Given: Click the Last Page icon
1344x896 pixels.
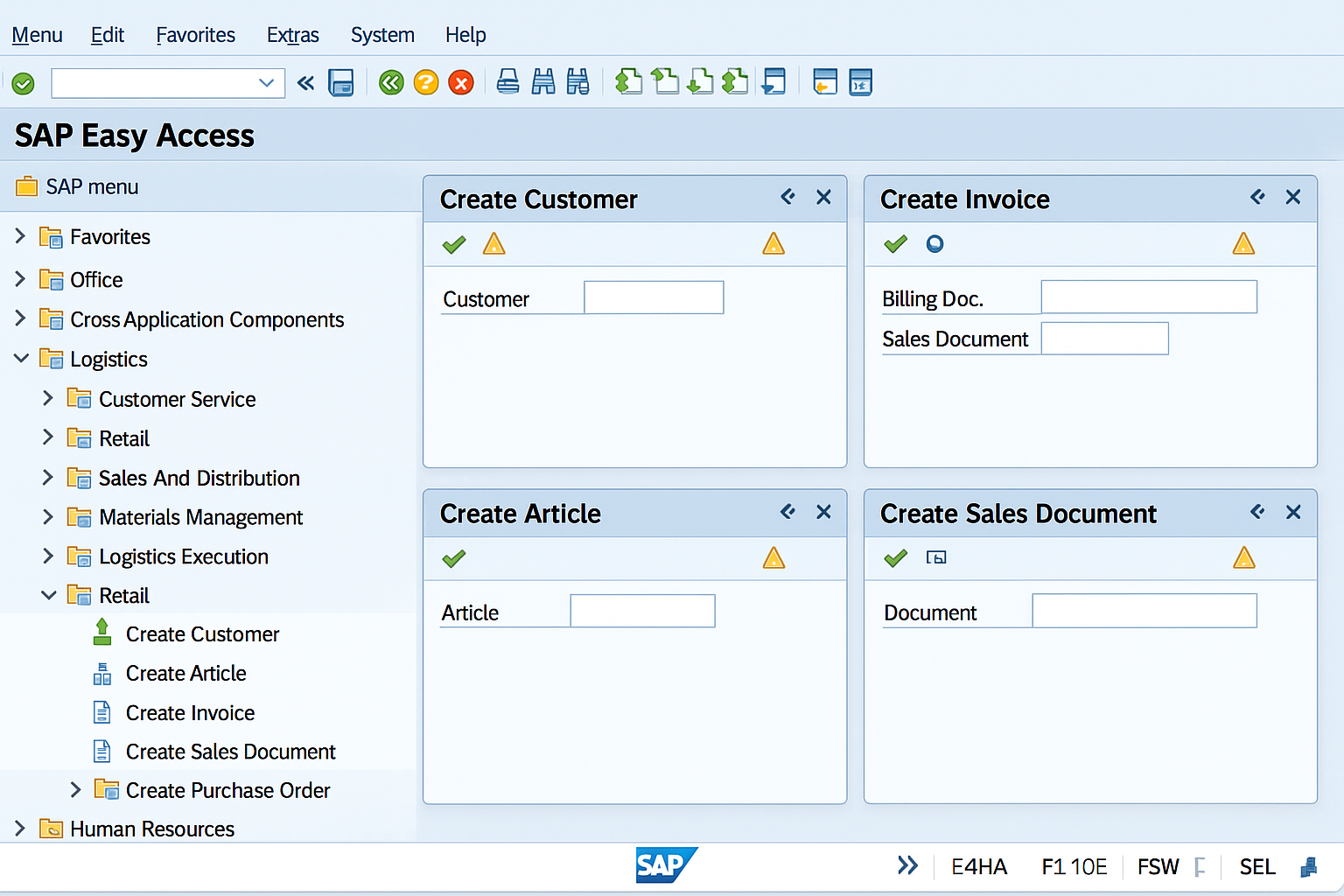Looking at the screenshot, I should click(x=736, y=81).
